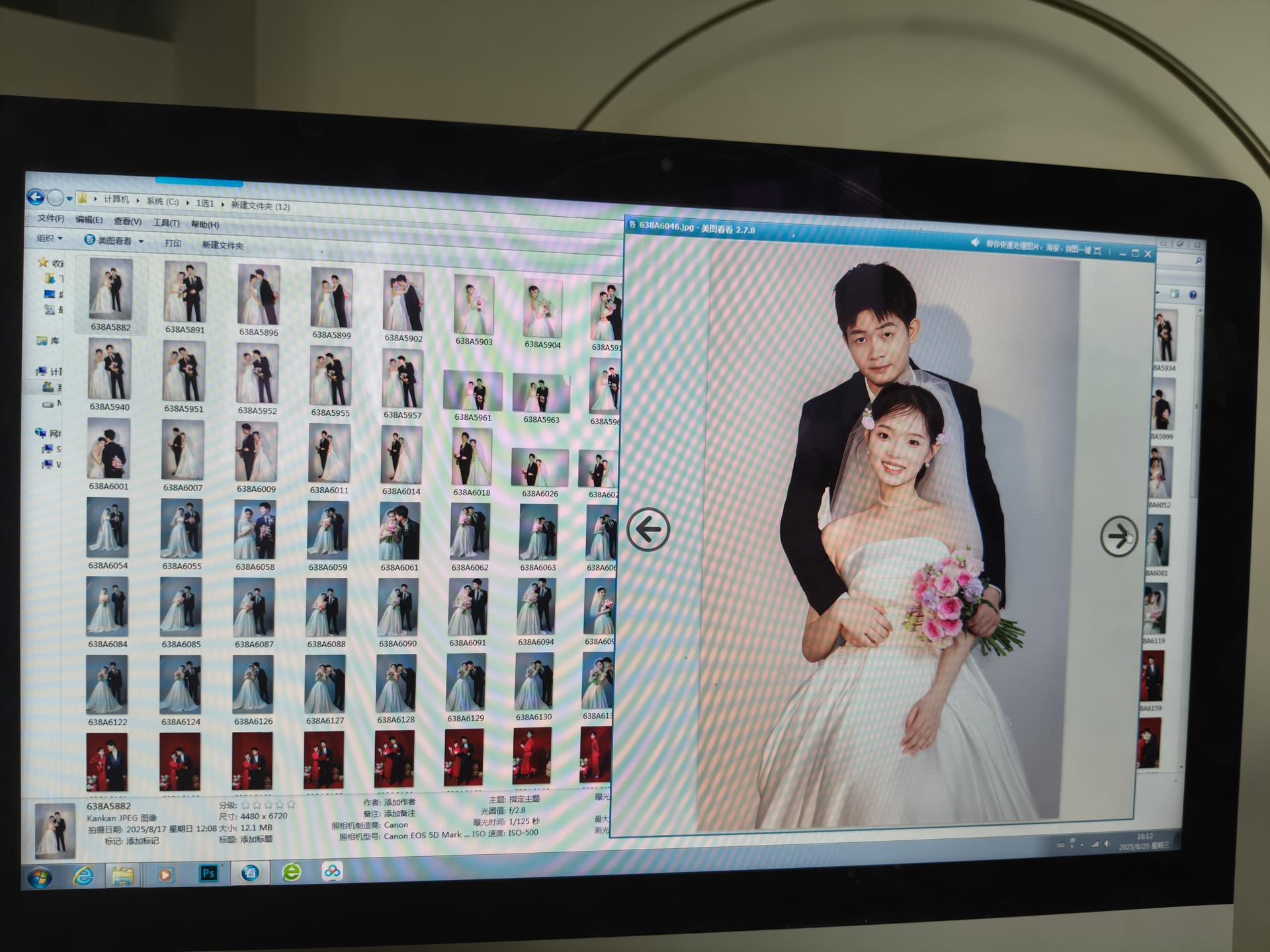The width and height of the screenshot is (1270, 952).
Task: Select thumbnail 638A5961
Action: pos(473,396)
